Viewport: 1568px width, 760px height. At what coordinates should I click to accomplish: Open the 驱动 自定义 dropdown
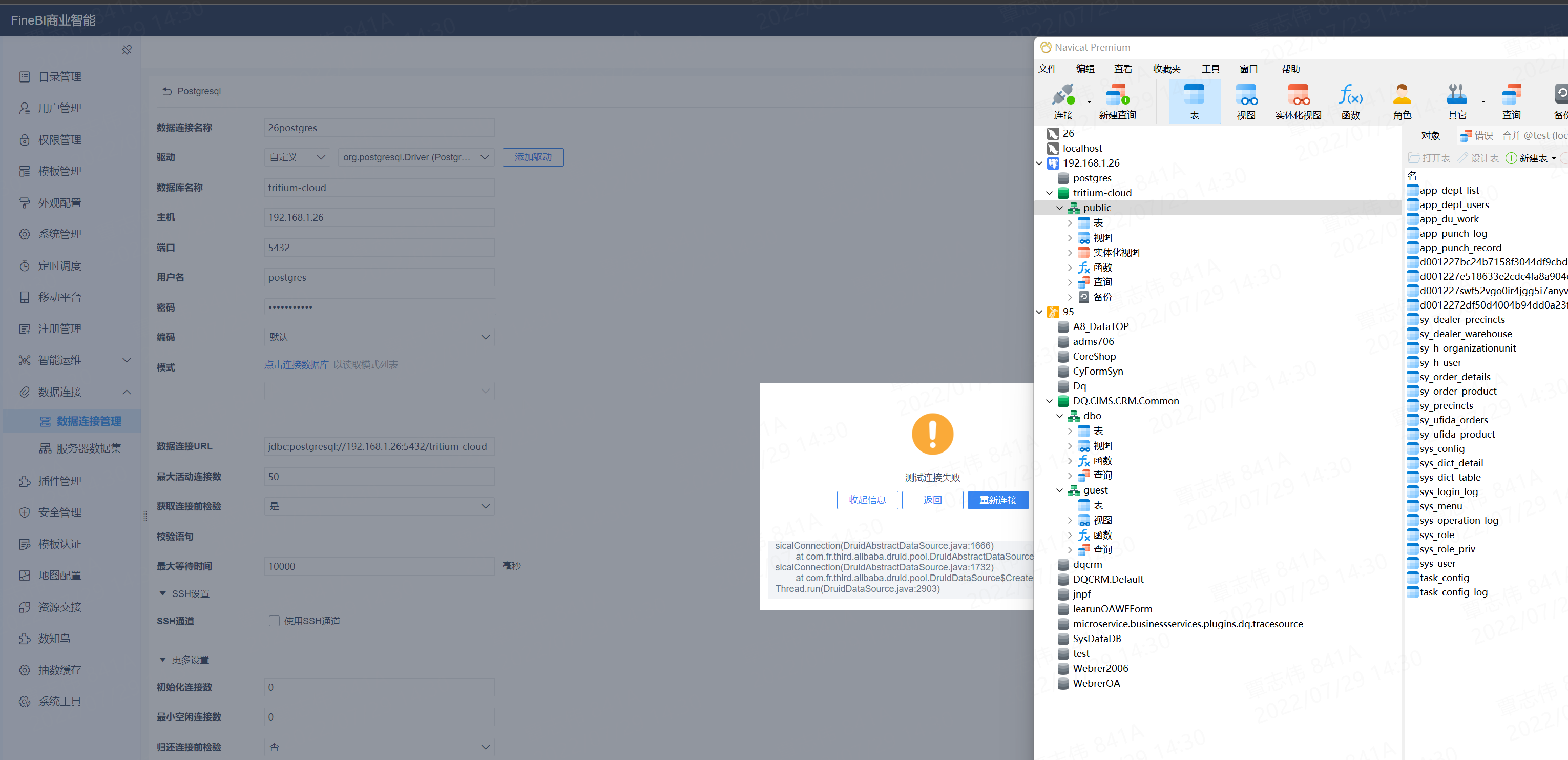297,157
